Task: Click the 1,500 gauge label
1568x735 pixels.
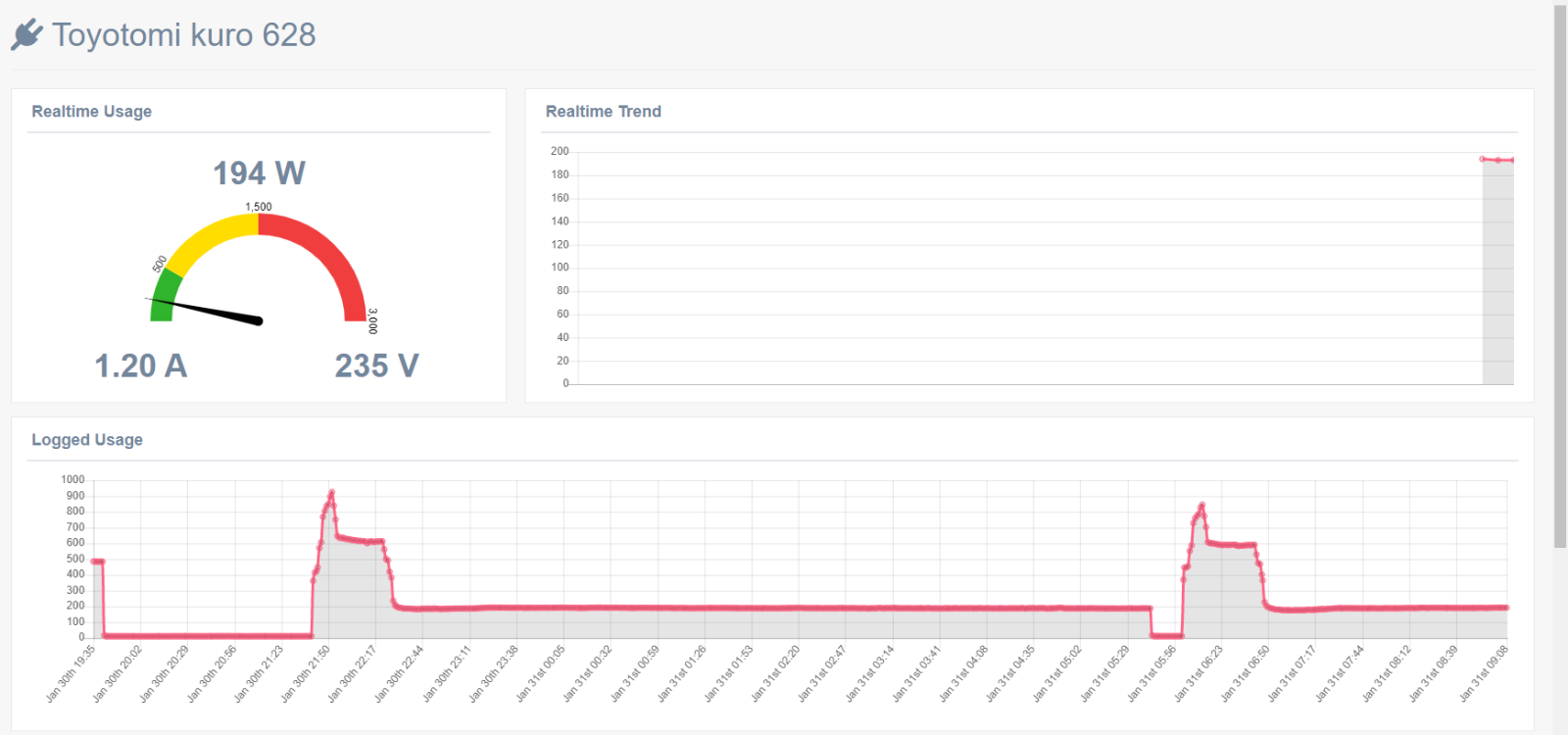Action: click(x=259, y=207)
